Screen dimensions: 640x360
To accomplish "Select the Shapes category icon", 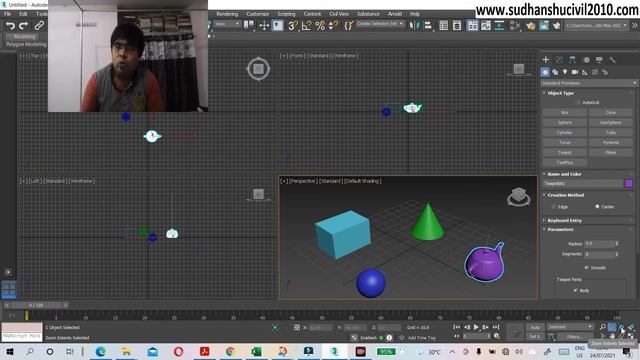I will [x=555, y=72].
